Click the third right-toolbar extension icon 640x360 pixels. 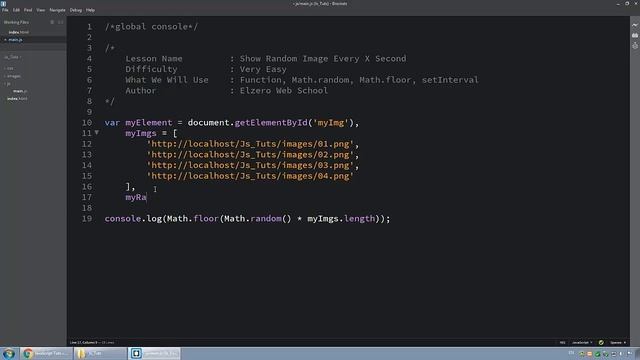coord(635,46)
